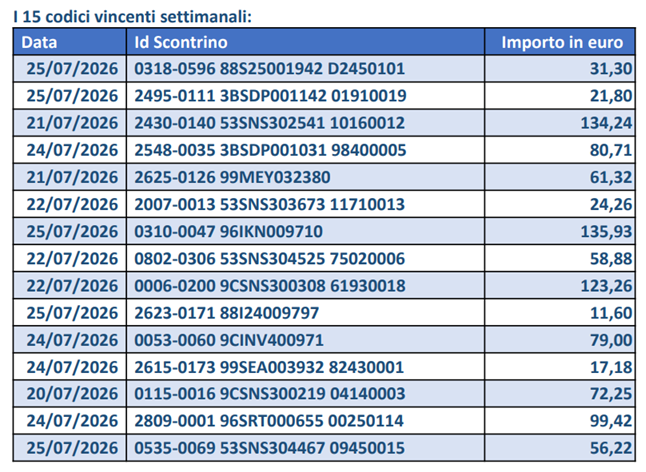The width and height of the screenshot is (646, 472).
Task: Select receipt 0802-0306 53SNS304525 75020006
Action: 269,259
